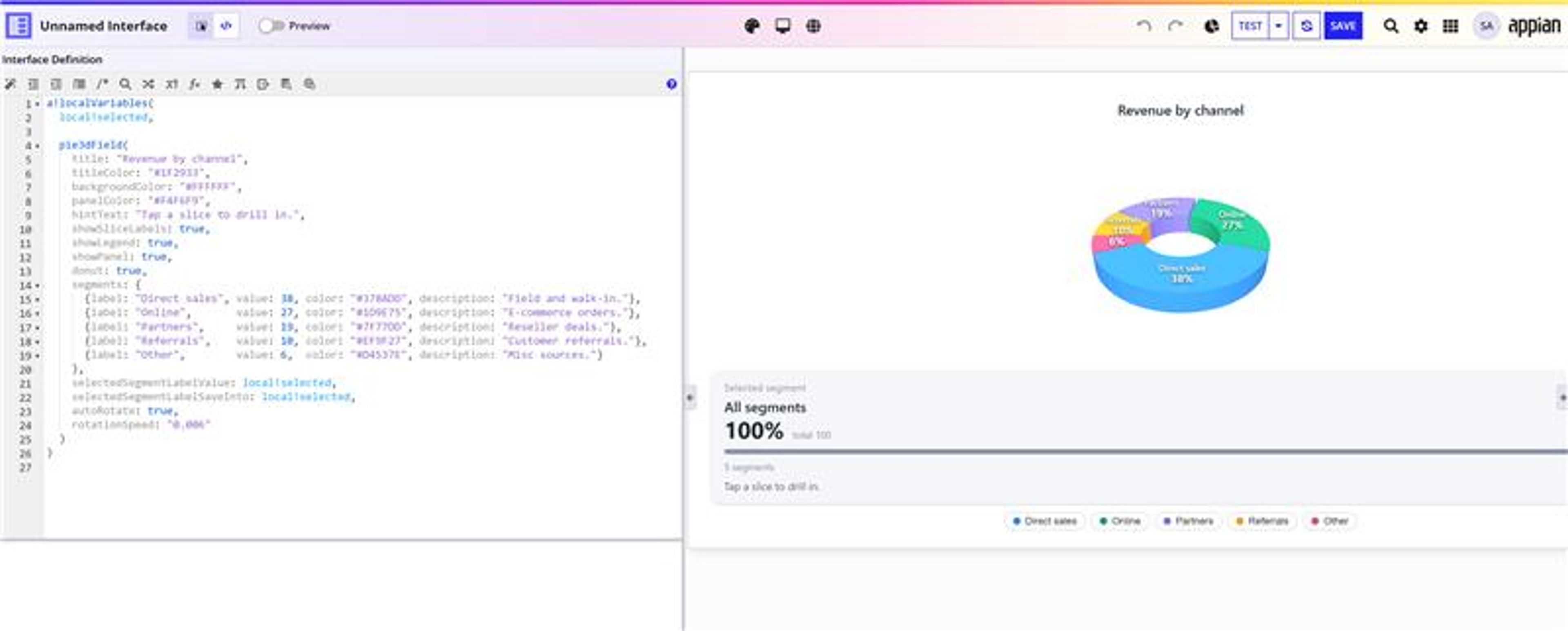The width and height of the screenshot is (1568, 631).
Task: Open the apps grid navigation menu
Action: [1450, 26]
